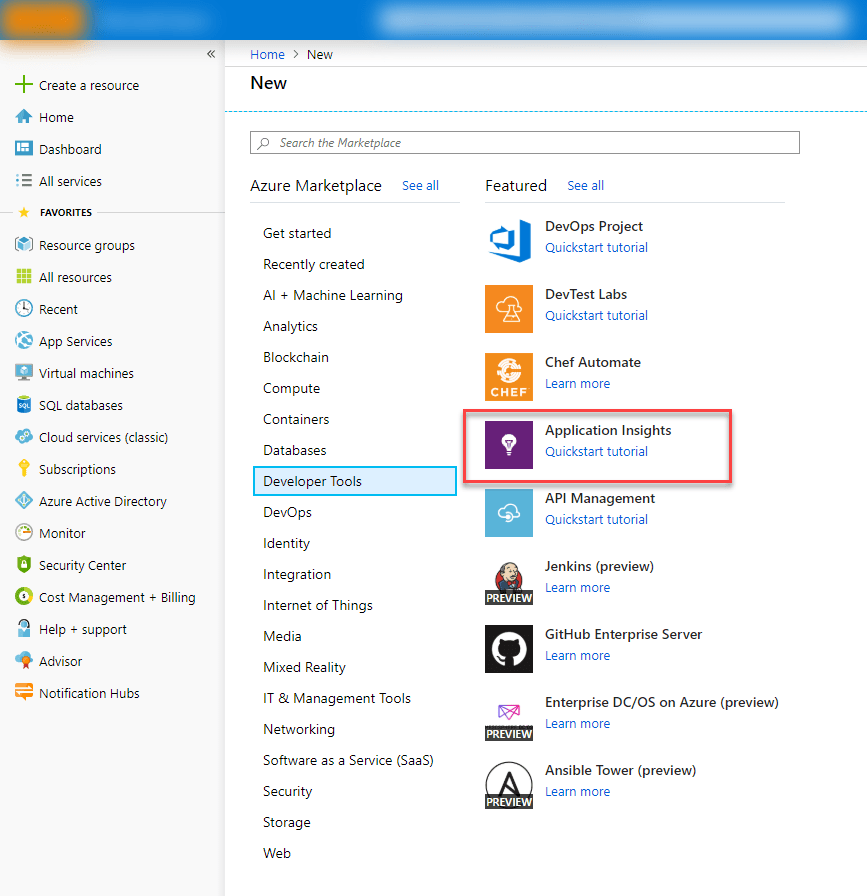Screen dimensions: 867x896
Task: Click See all next to Azure Marketplace
Action: tap(420, 185)
